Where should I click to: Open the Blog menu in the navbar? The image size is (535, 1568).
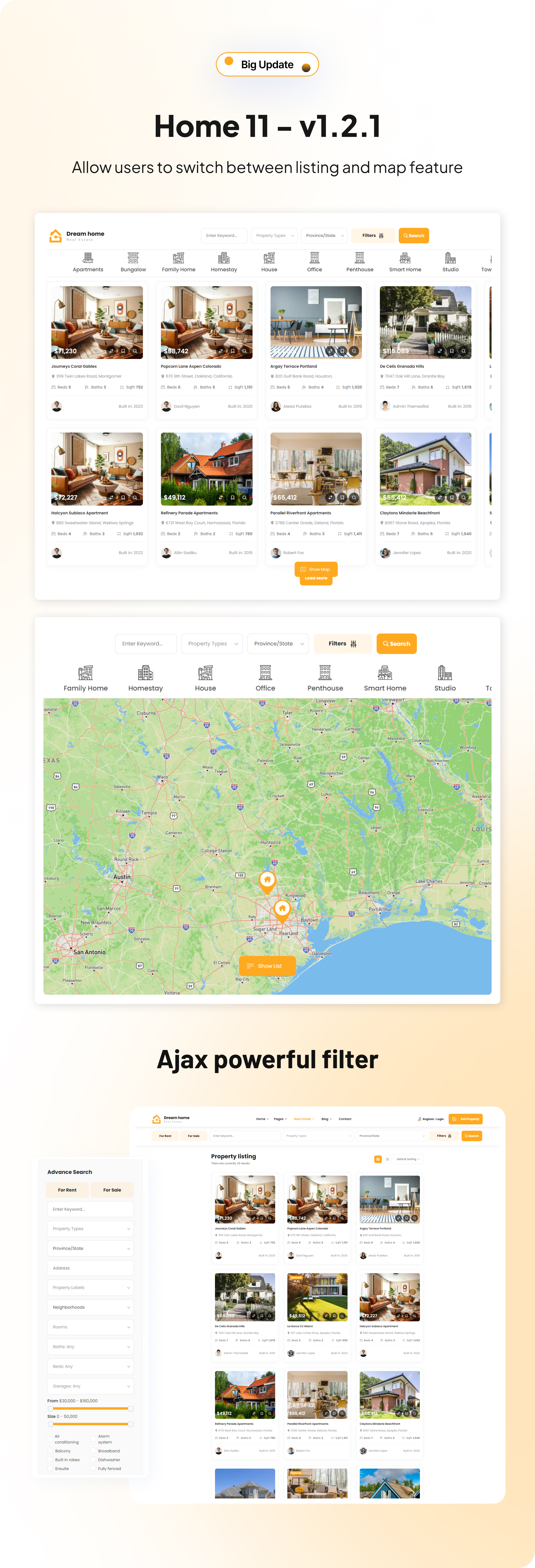[x=327, y=1119]
